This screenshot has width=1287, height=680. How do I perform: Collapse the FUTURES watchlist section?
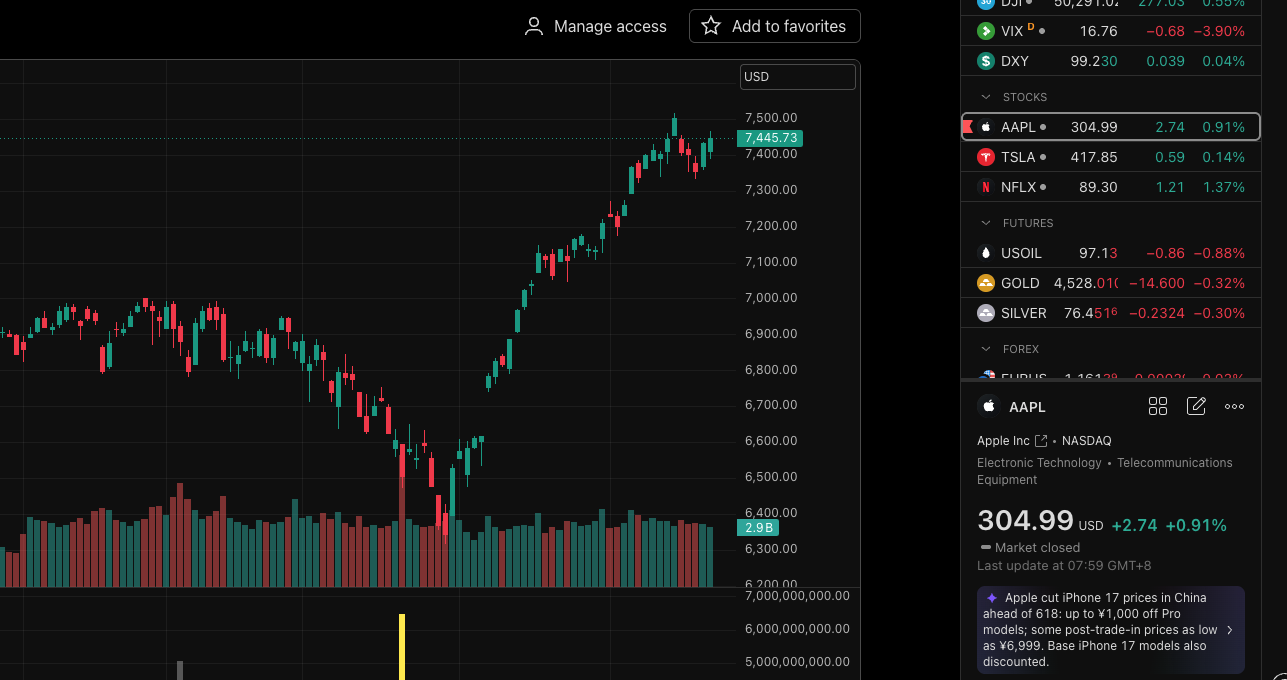pyautogui.click(x=985, y=223)
